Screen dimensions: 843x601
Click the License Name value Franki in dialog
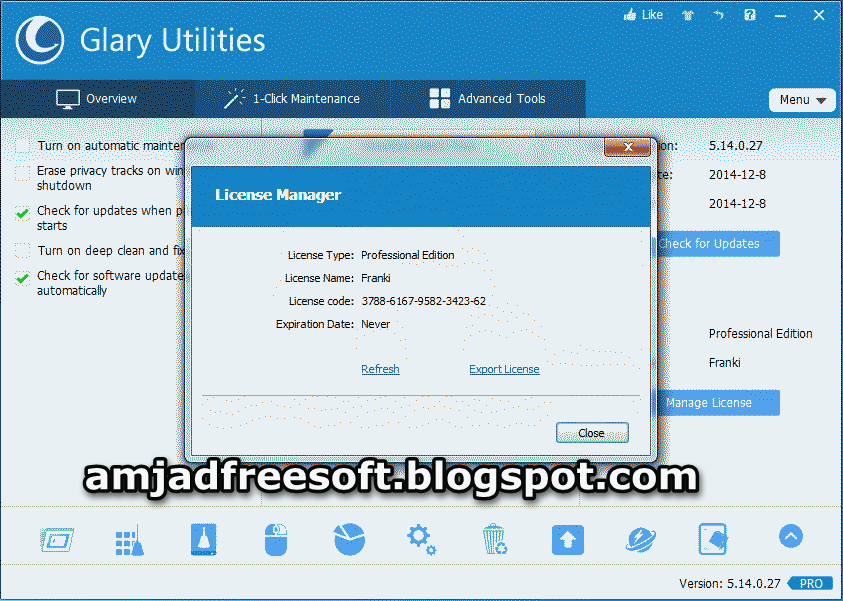[x=376, y=278]
